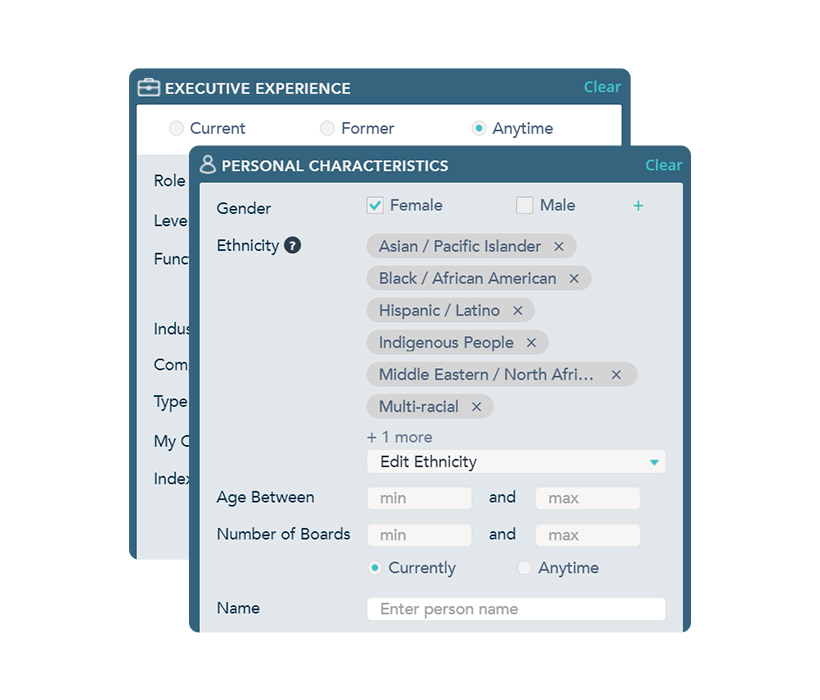Select the Former radio button
Image resolution: width=820 pixels, height=700 pixels.
tap(327, 128)
